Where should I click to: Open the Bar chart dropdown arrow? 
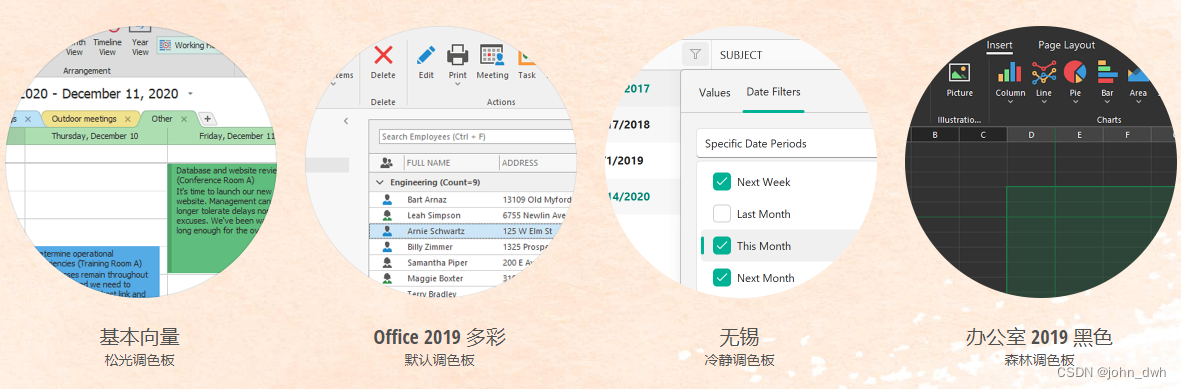coord(1107,103)
